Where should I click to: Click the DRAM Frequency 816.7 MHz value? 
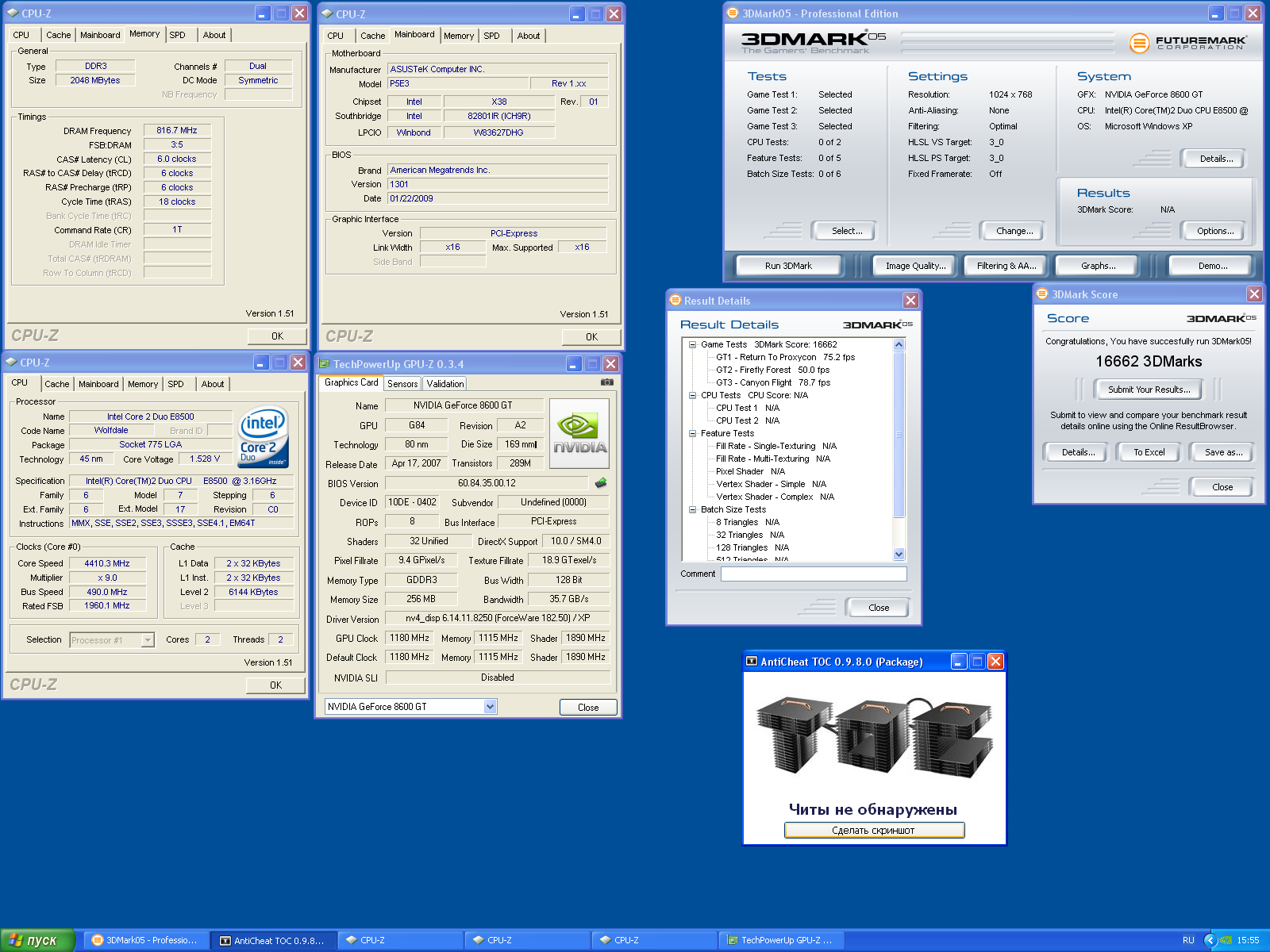177,130
